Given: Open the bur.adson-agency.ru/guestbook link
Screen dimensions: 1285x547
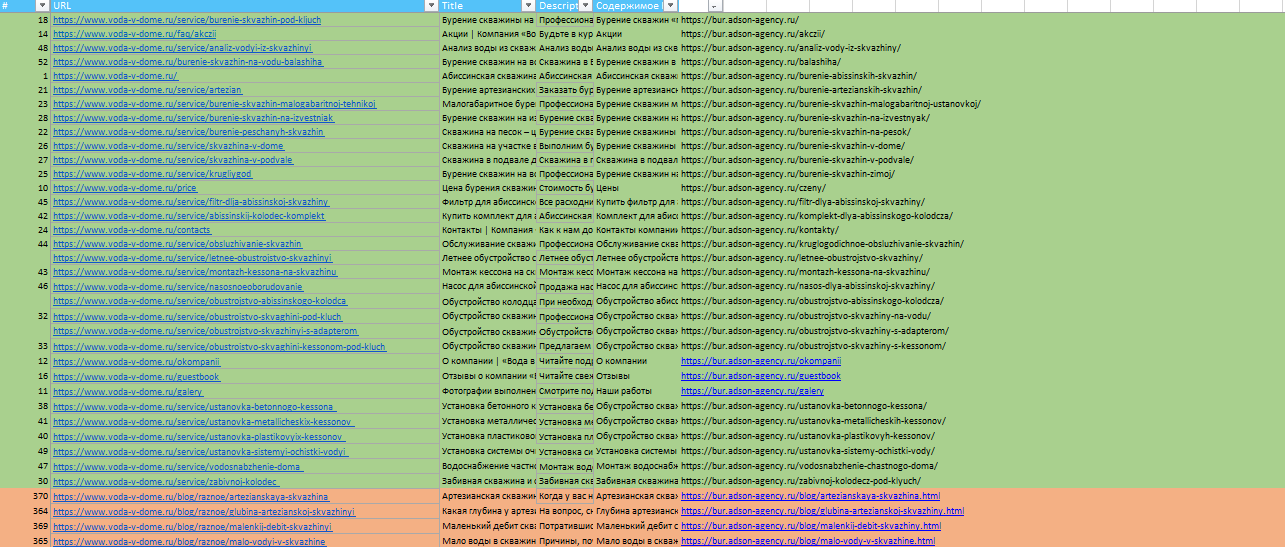Looking at the screenshot, I should [x=761, y=376].
